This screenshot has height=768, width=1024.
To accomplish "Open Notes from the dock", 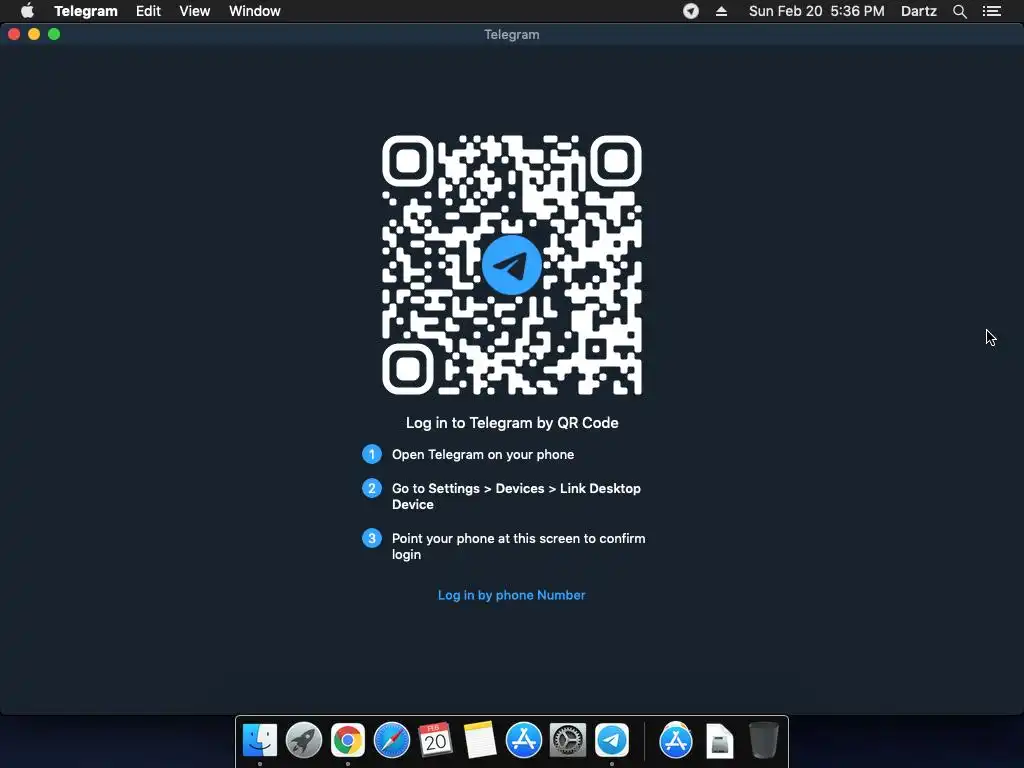I will [x=480, y=740].
